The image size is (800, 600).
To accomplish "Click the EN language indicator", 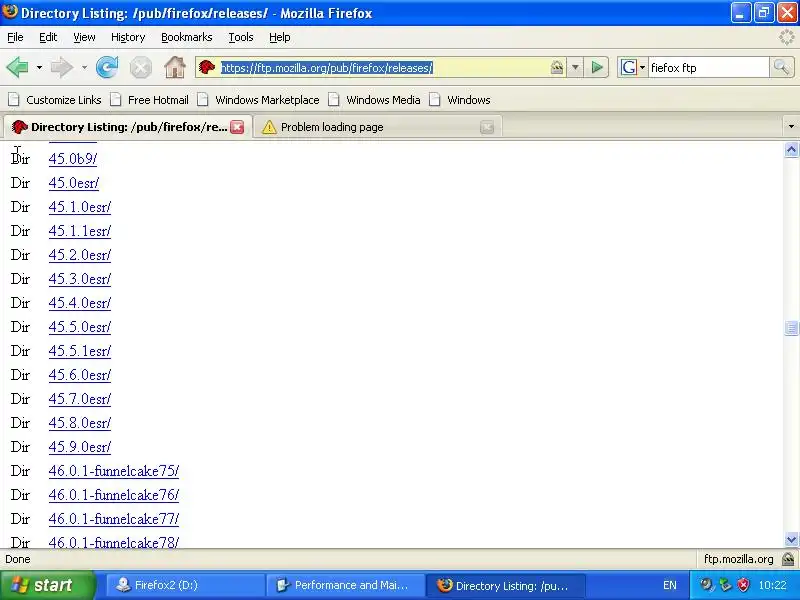I will tap(670, 585).
